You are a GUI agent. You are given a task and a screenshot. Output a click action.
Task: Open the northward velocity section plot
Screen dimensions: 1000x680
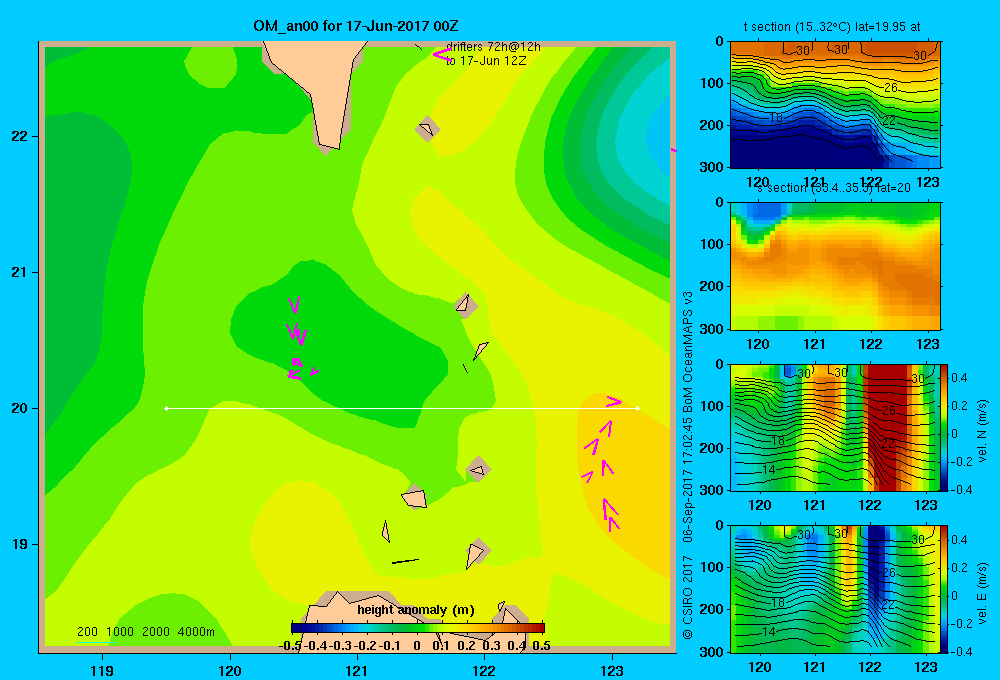point(835,427)
